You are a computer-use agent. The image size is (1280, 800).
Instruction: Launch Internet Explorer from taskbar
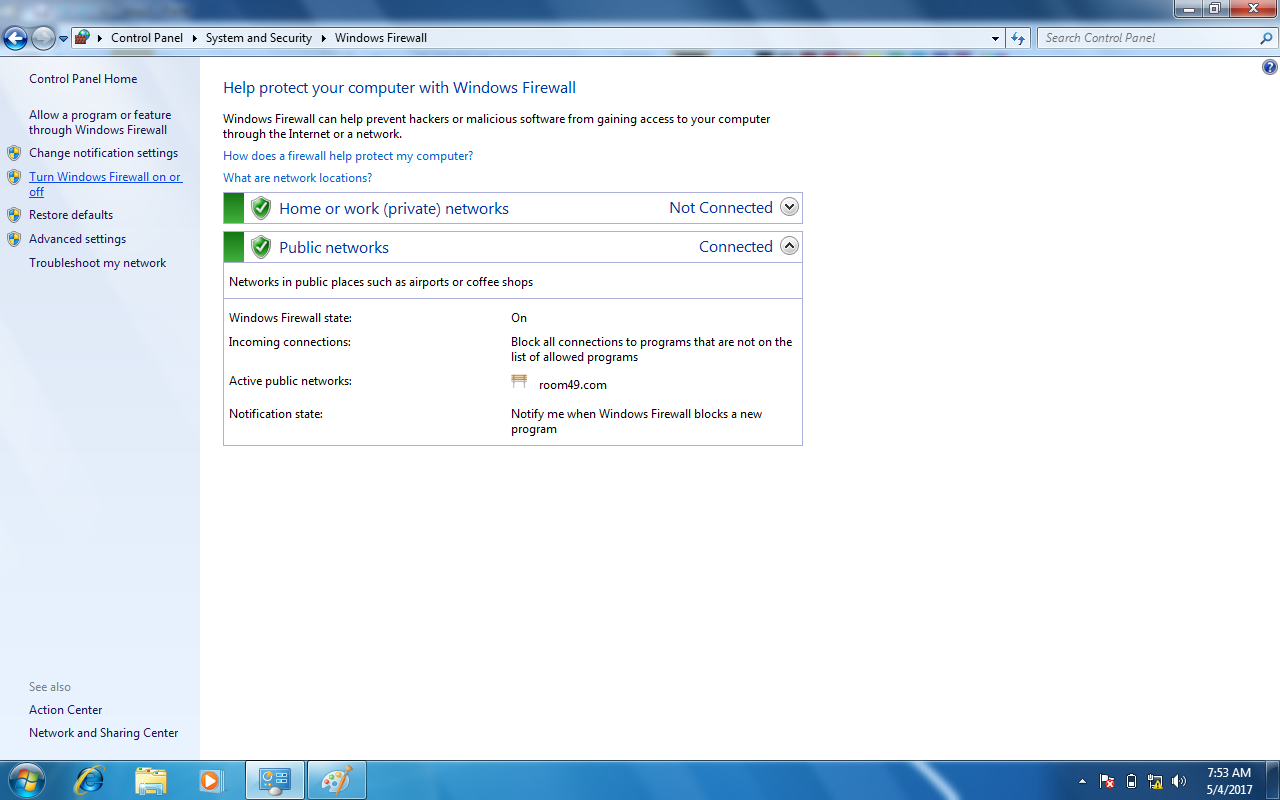click(x=89, y=780)
